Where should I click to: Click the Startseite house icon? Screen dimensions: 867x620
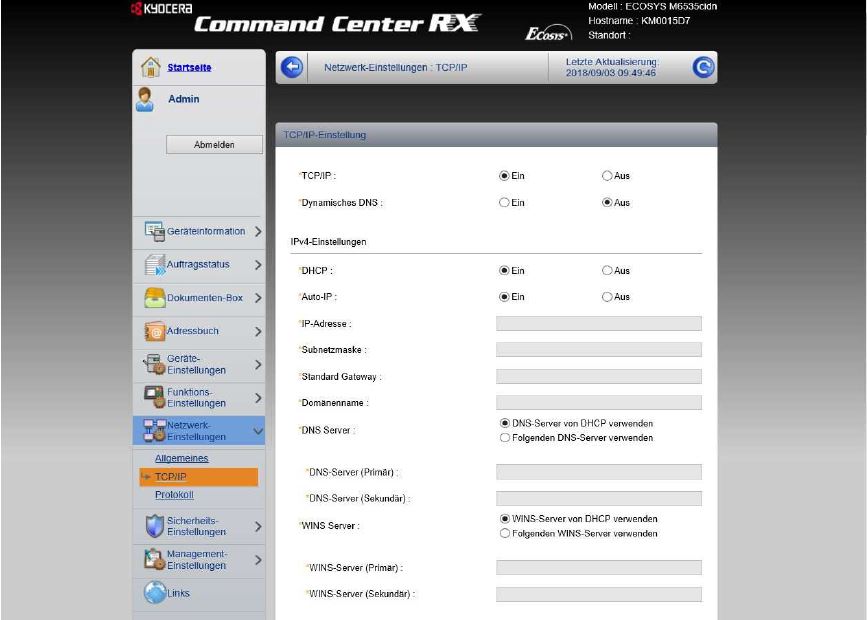pyautogui.click(x=150, y=67)
